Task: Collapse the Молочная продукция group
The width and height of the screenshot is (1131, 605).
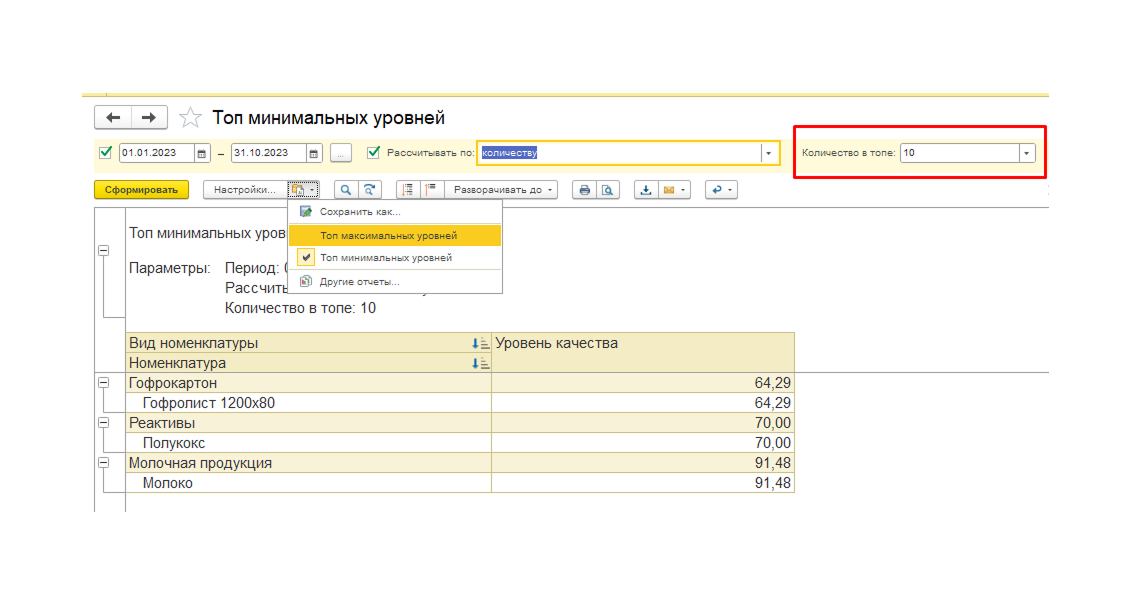Action: coord(104,463)
